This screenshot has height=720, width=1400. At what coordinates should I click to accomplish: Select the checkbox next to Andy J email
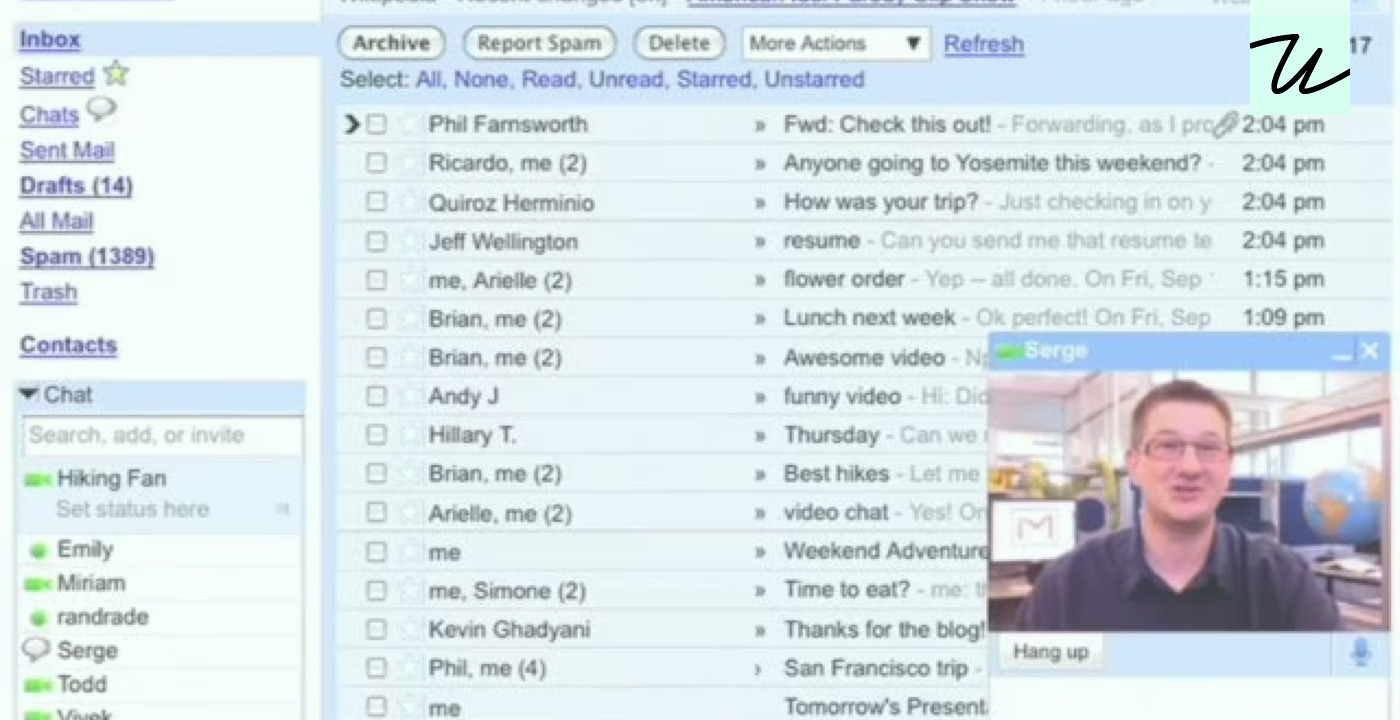tap(376, 396)
